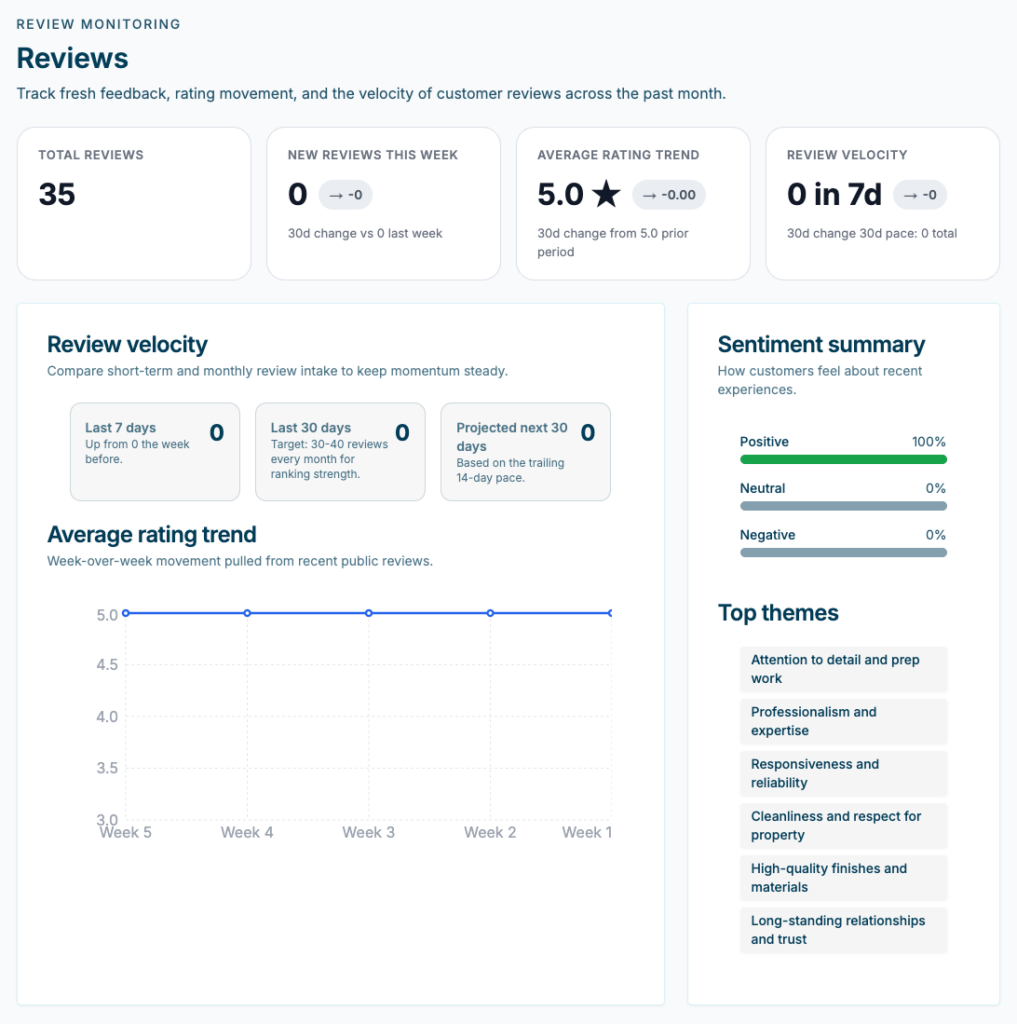
Task: Click the Week 4 data point on chart
Action: [247, 613]
